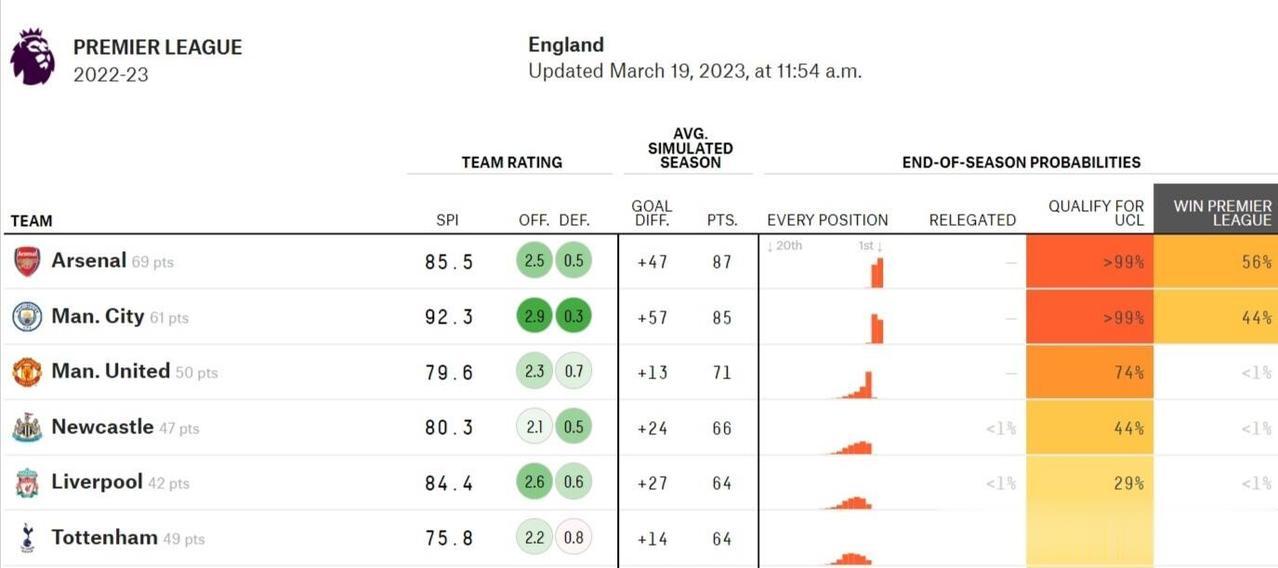
Task: Open the Arsenal team name link
Action: (x=89, y=261)
